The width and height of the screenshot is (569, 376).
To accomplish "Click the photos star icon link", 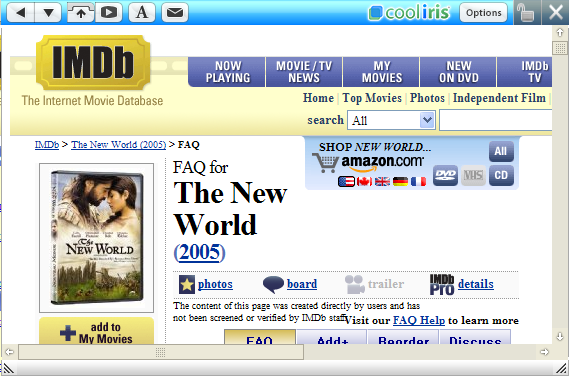I will (x=187, y=284).
